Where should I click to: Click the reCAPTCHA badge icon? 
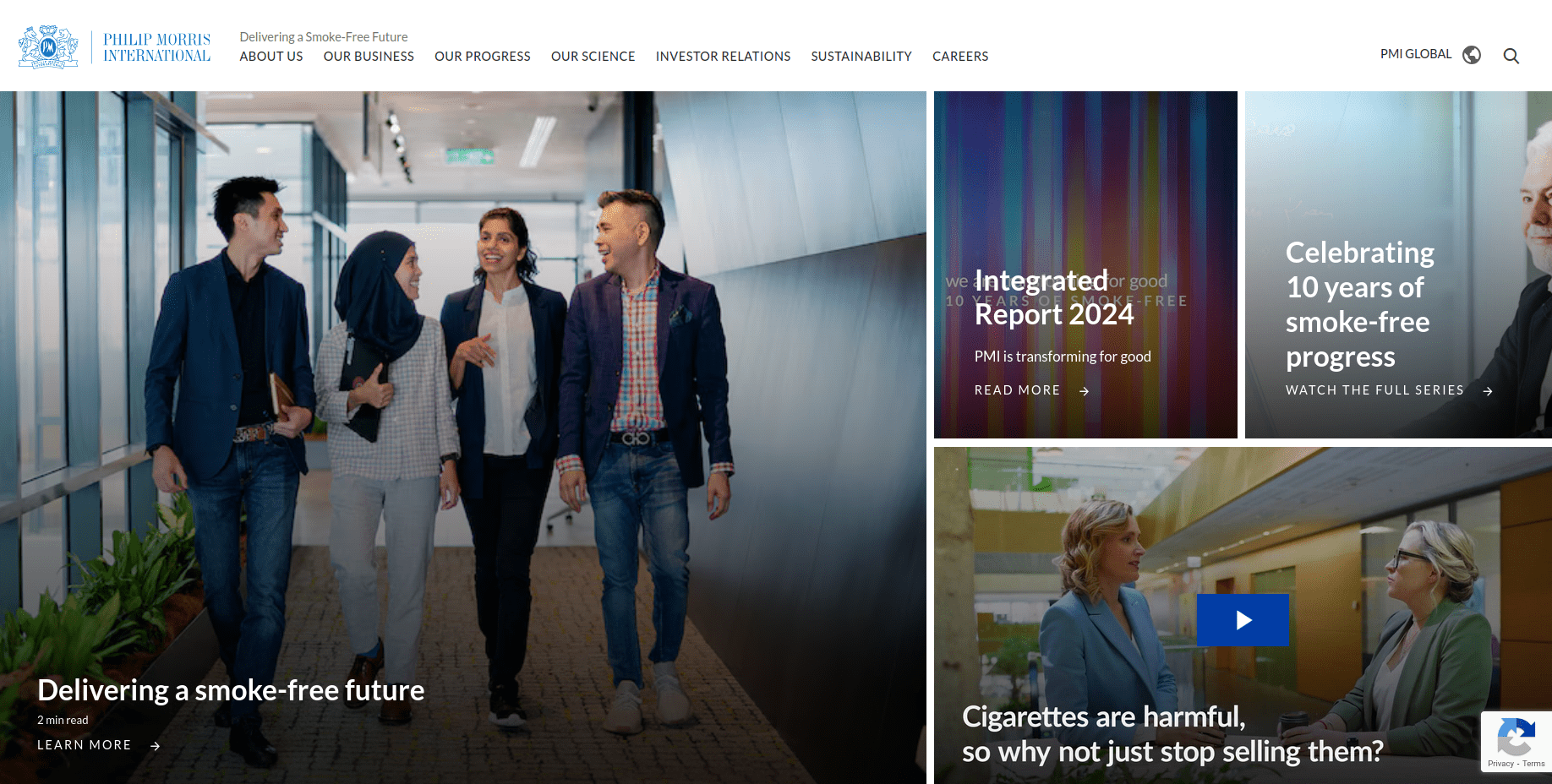pos(1516,736)
